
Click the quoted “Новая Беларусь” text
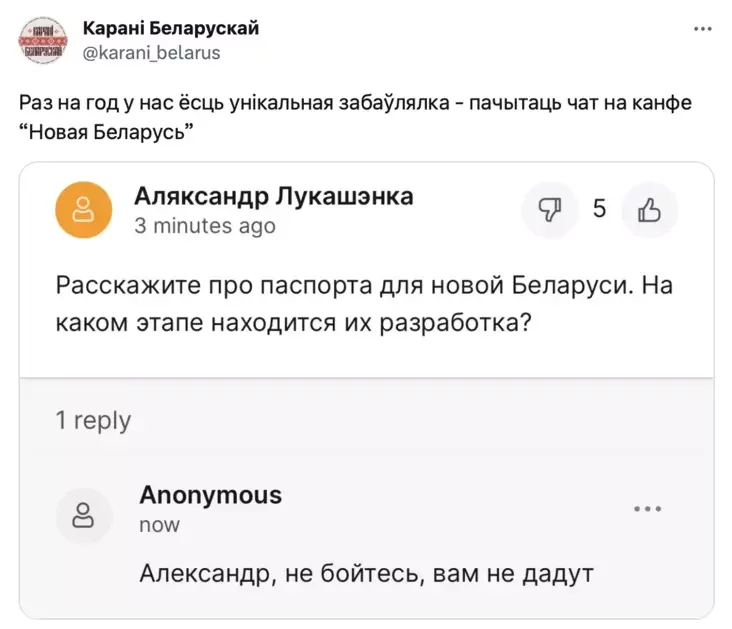[x=105, y=134]
